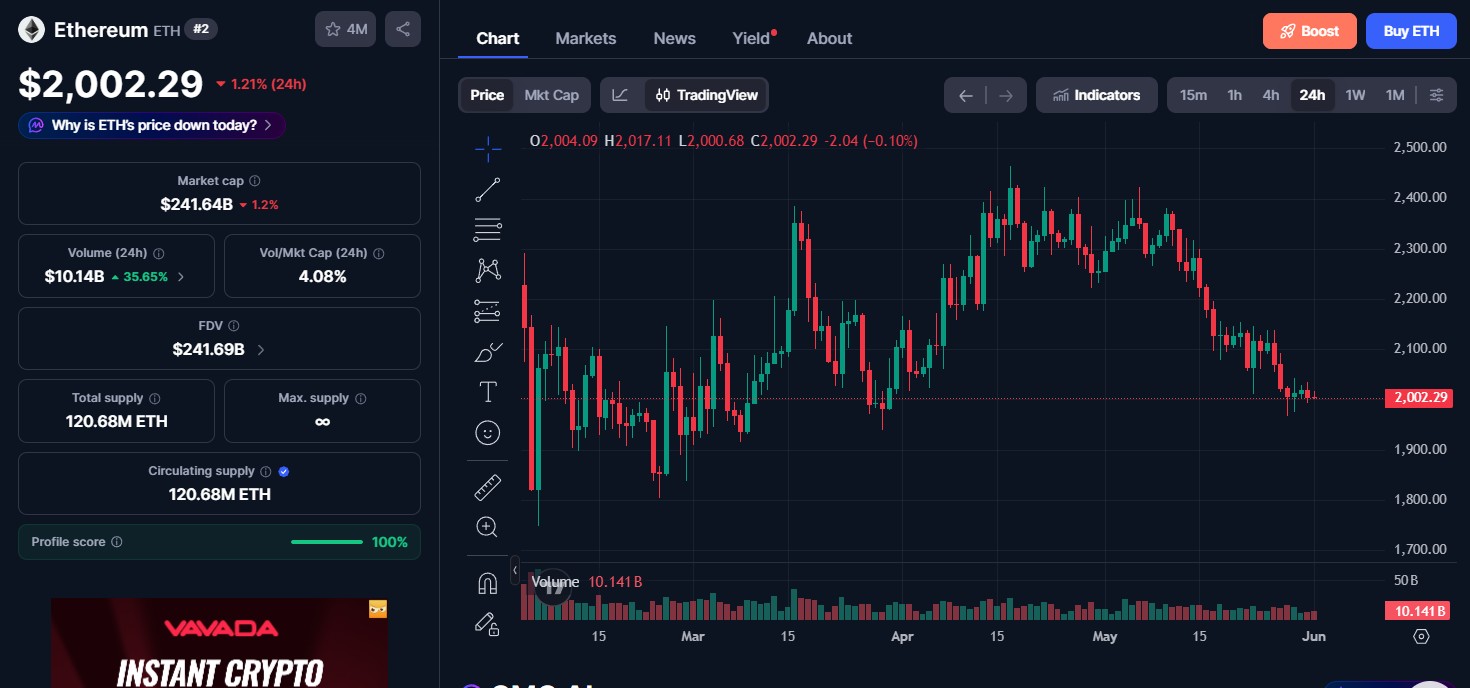Image resolution: width=1470 pixels, height=688 pixels.
Task: Redo with the right arrow
Action: pyautogui.click(x=1006, y=95)
